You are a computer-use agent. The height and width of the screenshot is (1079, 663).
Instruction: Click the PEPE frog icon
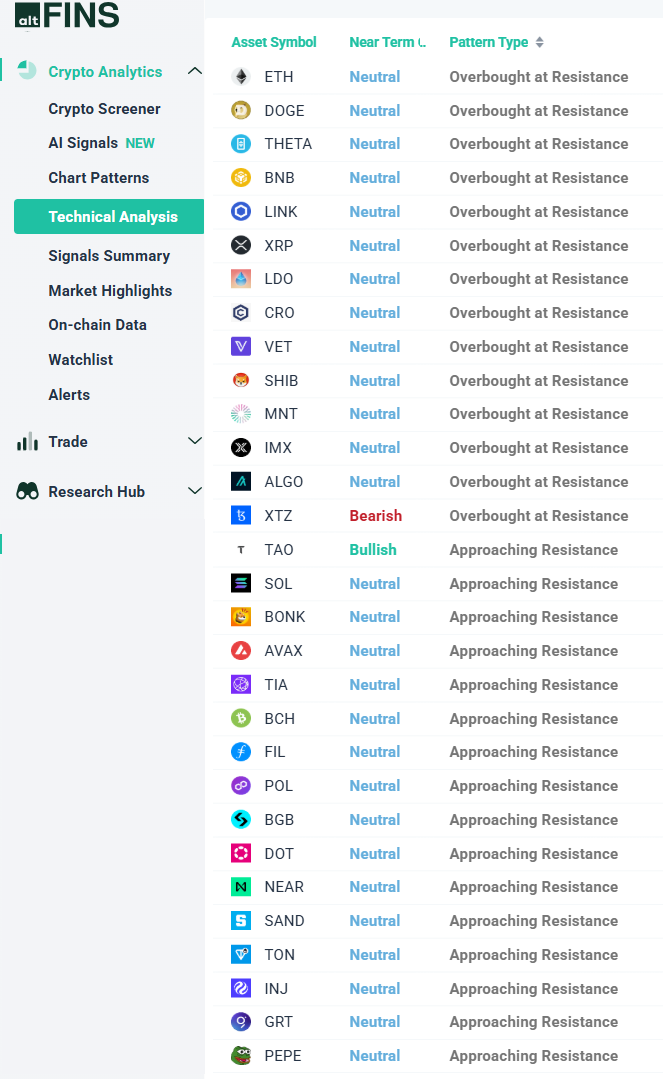pyautogui.click(x=241, y=1055)
